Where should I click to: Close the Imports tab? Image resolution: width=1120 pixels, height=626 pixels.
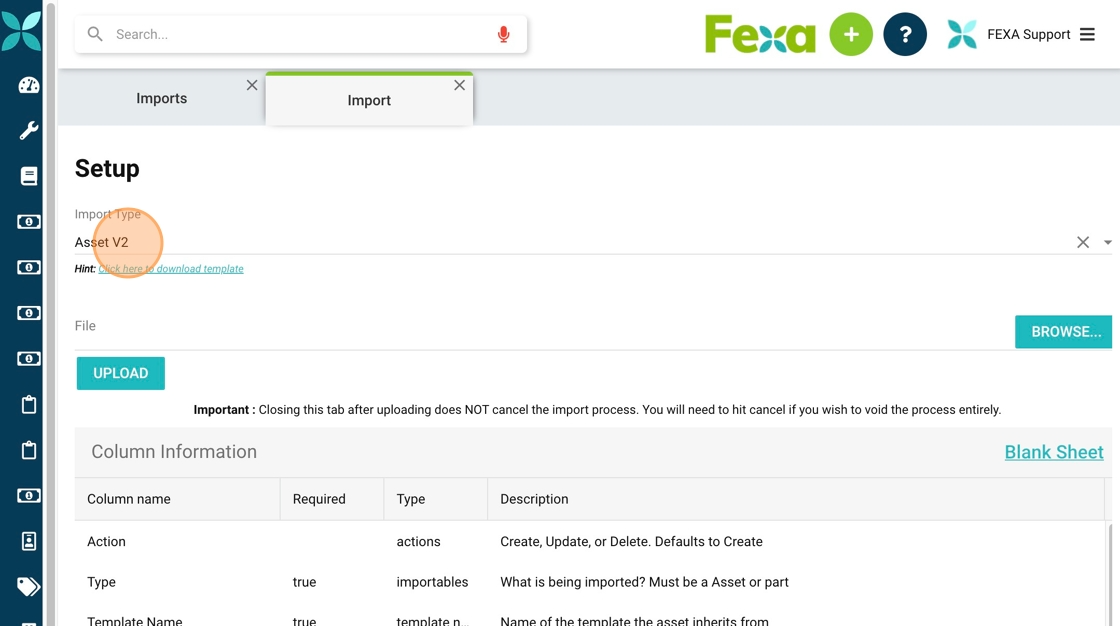click(252, 86)
